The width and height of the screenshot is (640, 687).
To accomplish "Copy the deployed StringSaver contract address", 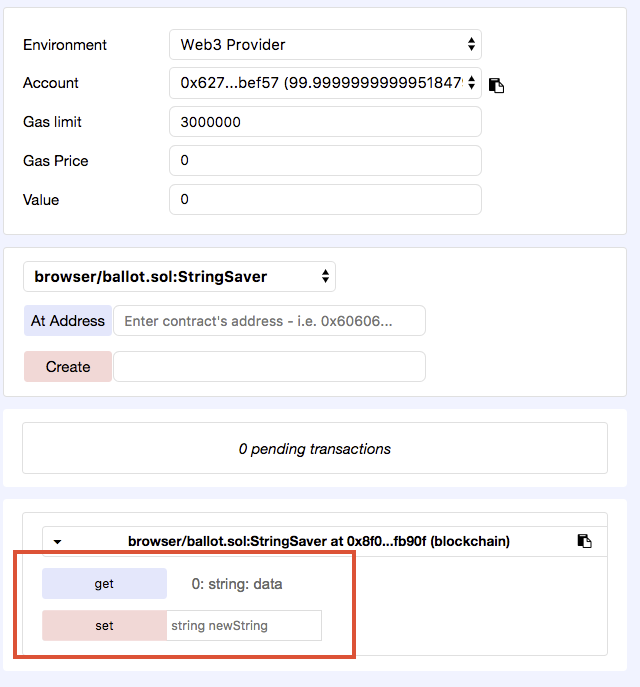I will tap(584, 541).
